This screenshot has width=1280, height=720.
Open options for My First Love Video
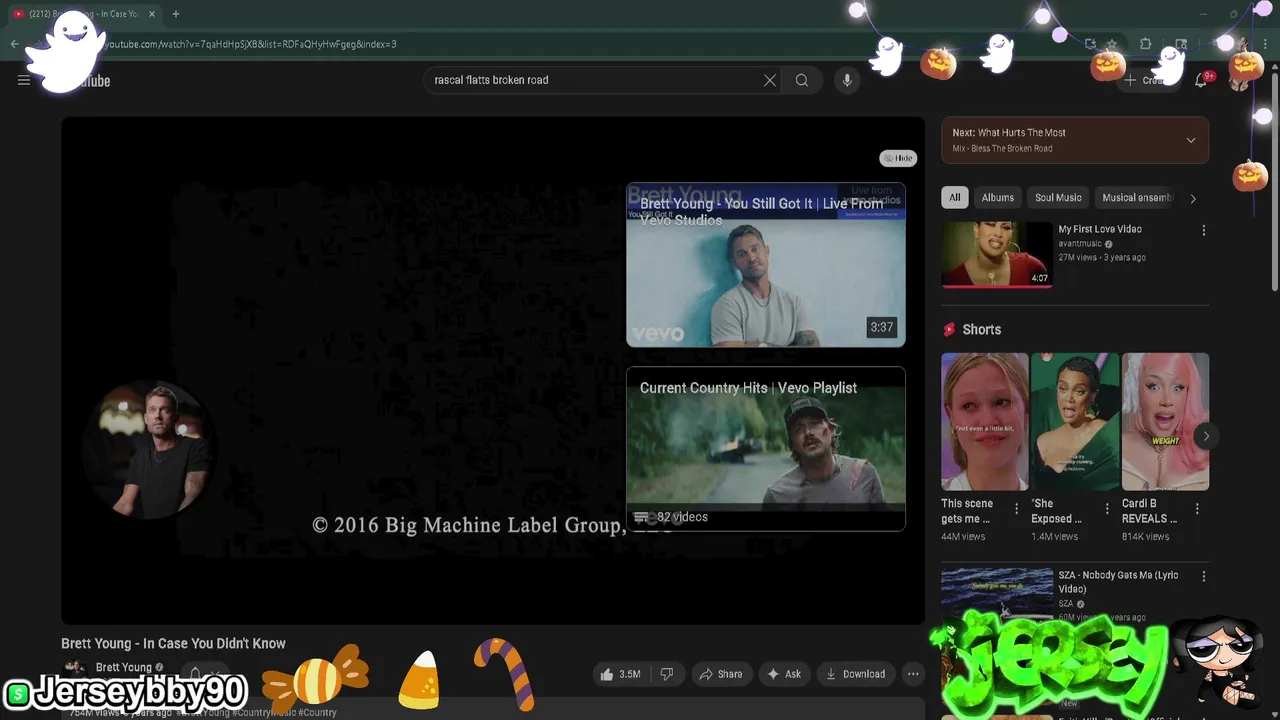(1204, 230)
